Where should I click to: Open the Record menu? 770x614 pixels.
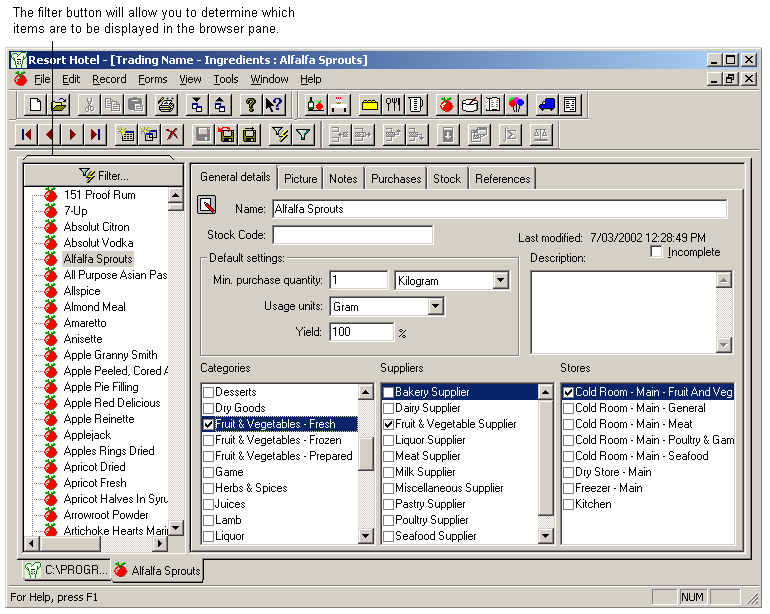pos(109,79)
